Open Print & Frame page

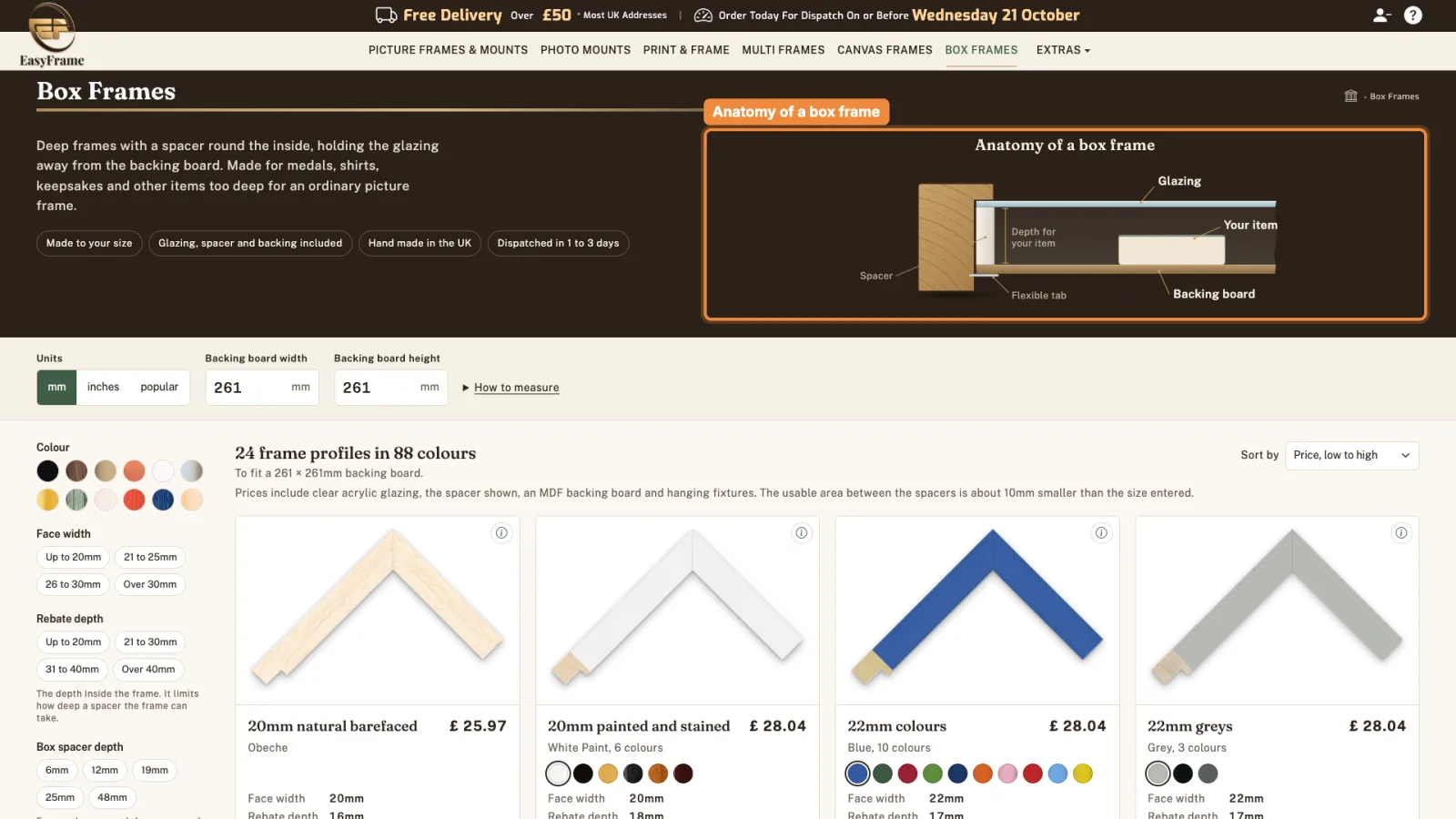tap(686, 50)
